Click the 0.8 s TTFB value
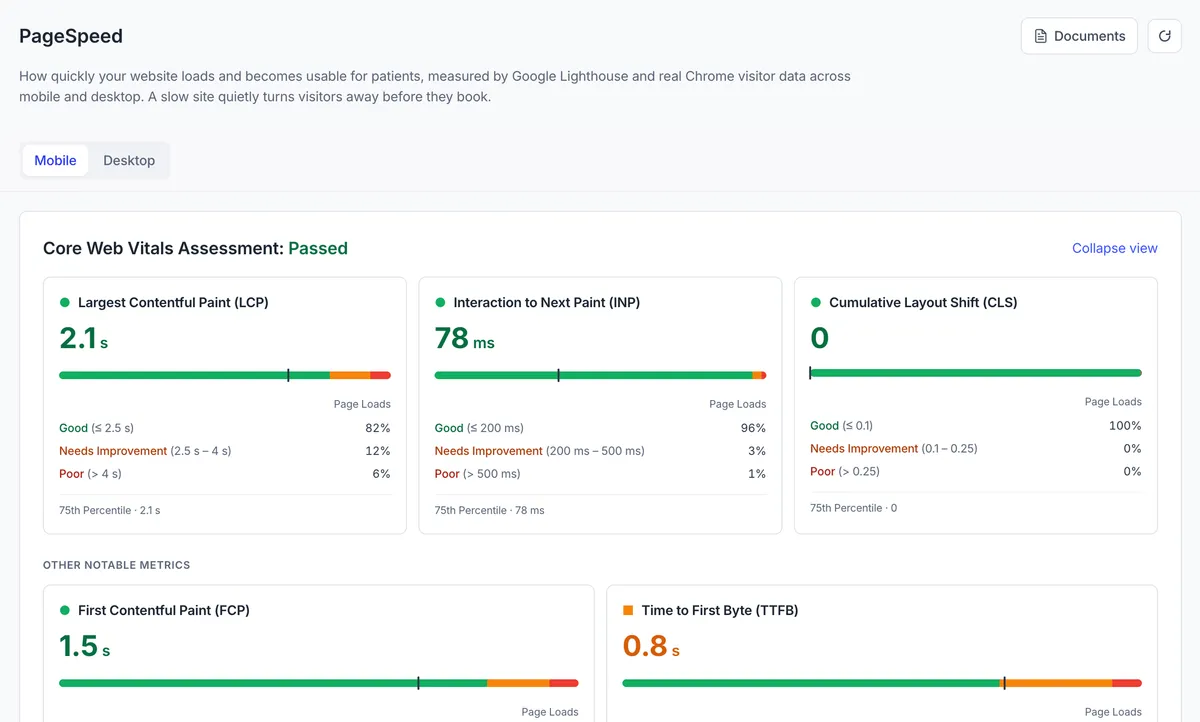Image resolution: width=1200 pixels, height=722 pixels. coord(651,647)
